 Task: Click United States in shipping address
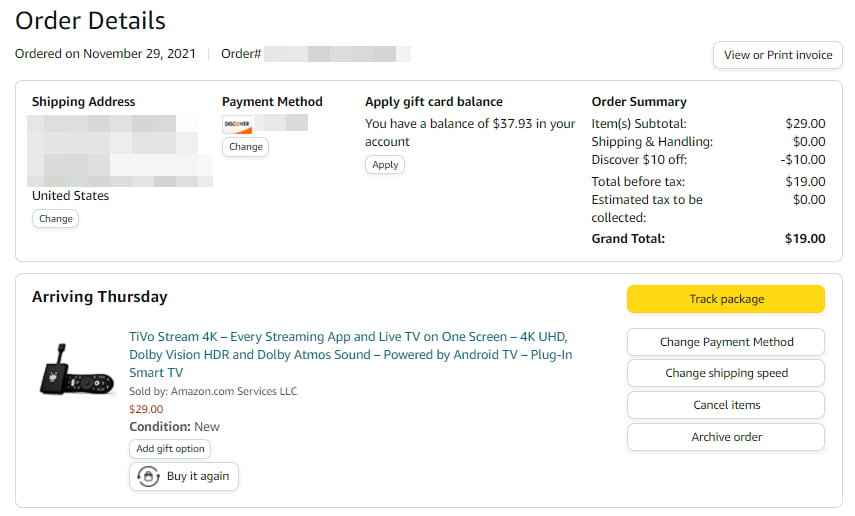coord(70,196)
